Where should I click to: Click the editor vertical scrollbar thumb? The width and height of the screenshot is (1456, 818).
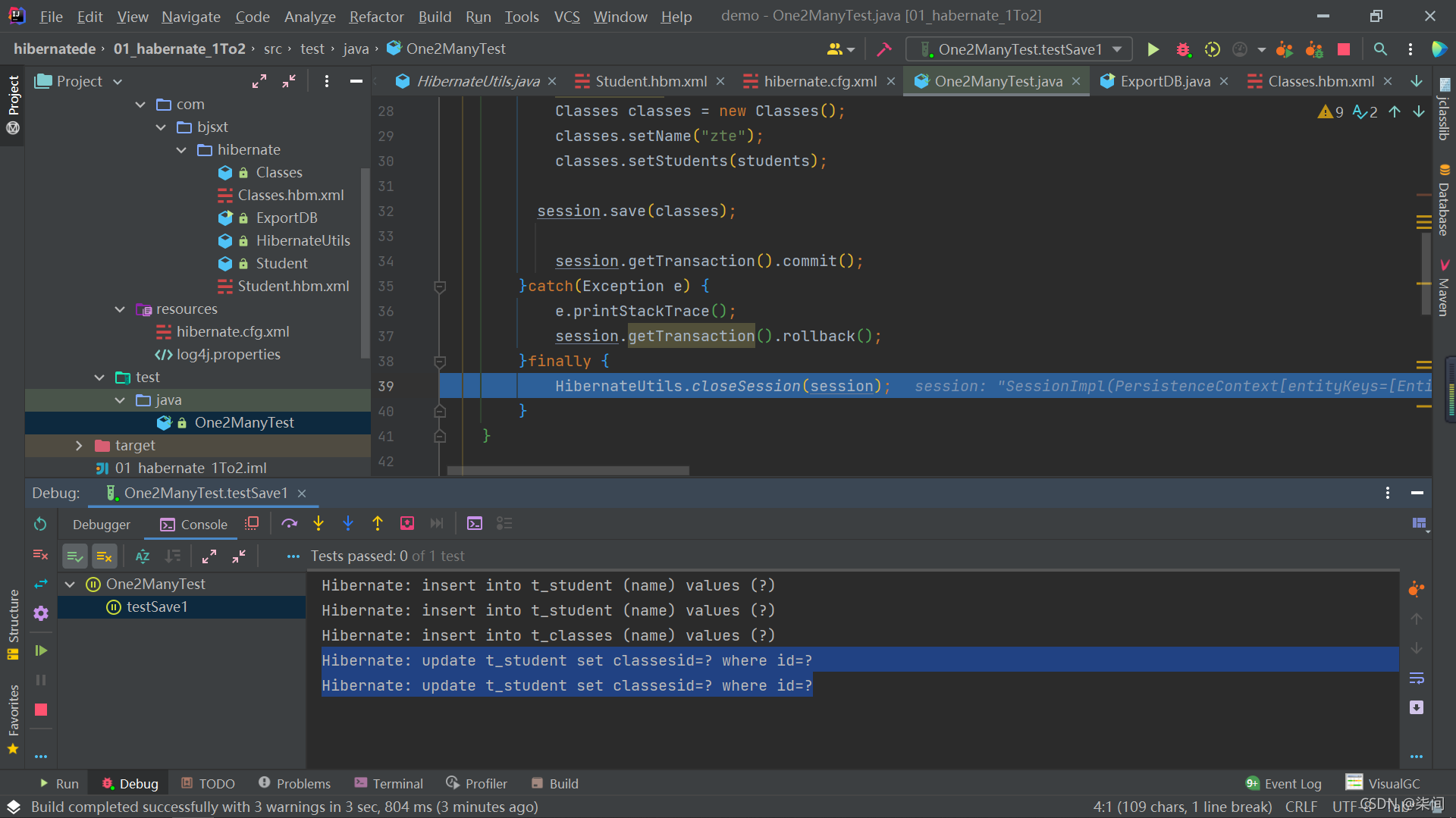pyautogui.click(x=1426, y=273)
